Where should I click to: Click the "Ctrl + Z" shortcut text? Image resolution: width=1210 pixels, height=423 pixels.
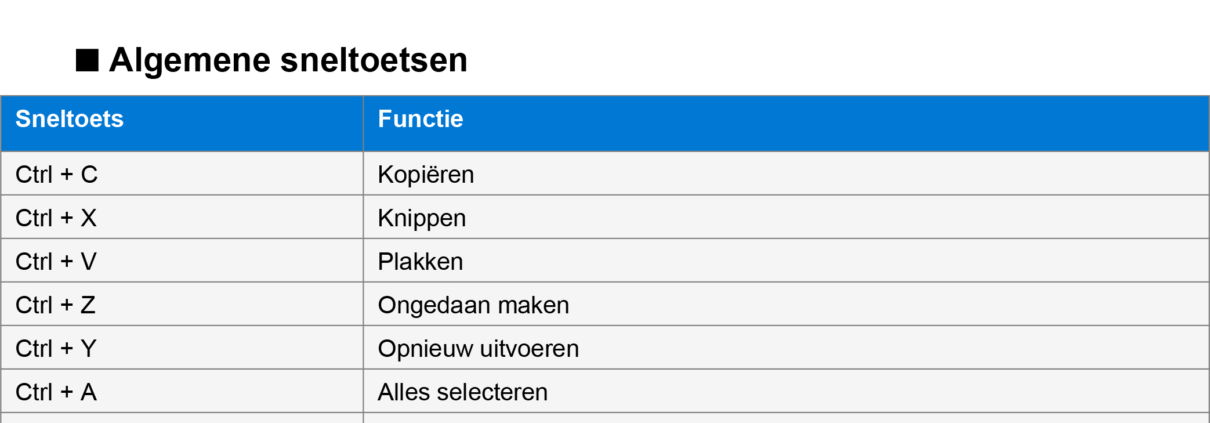coord(57,305)
